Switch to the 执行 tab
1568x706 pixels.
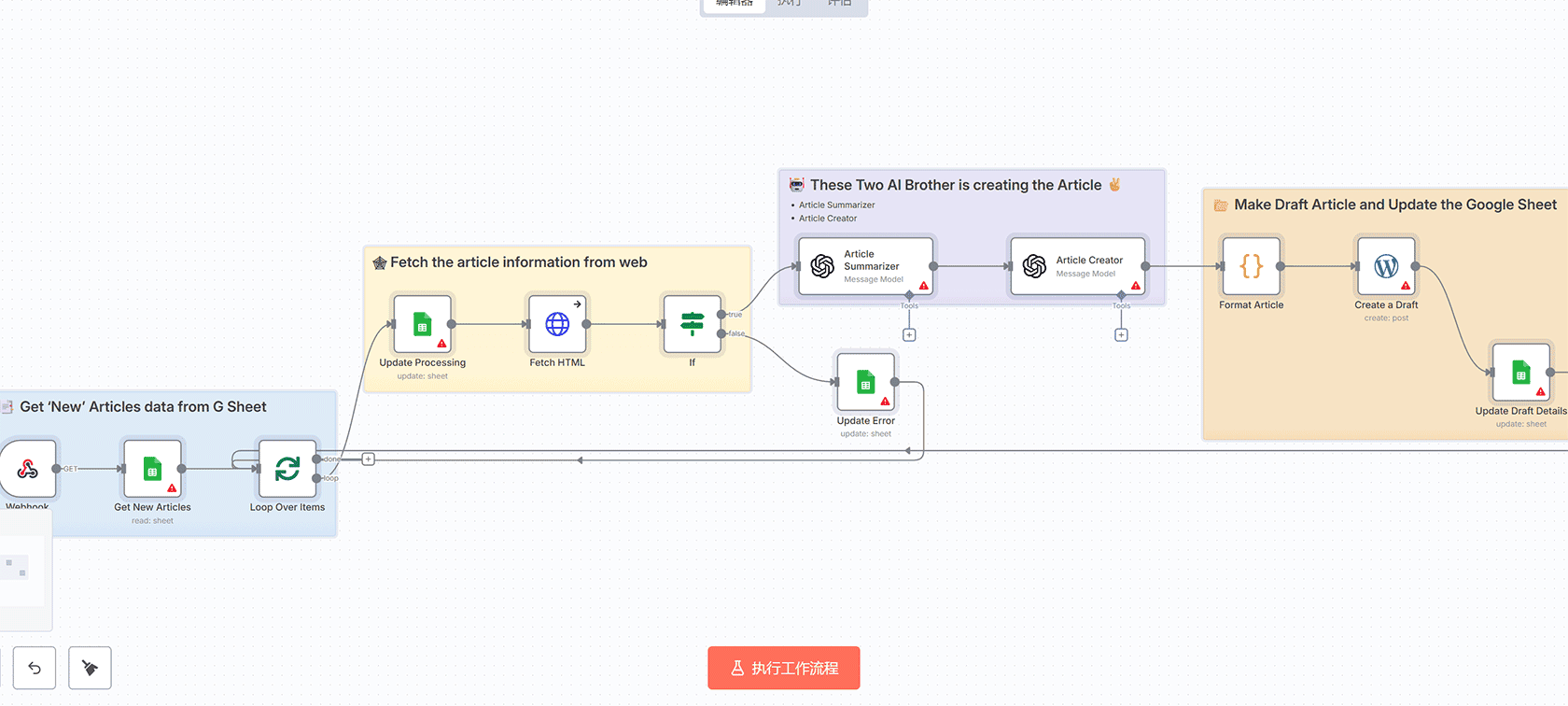(789, 4)
